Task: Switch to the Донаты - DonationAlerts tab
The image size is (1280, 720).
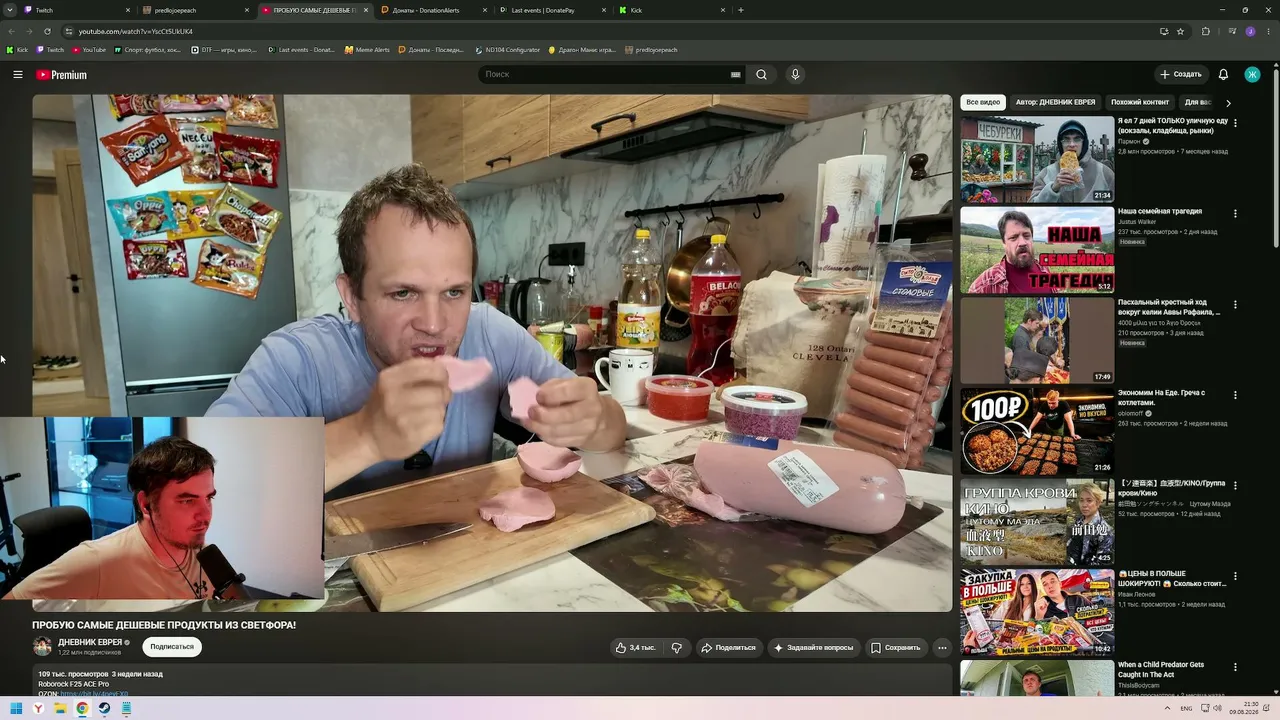Action: point(435,10)
